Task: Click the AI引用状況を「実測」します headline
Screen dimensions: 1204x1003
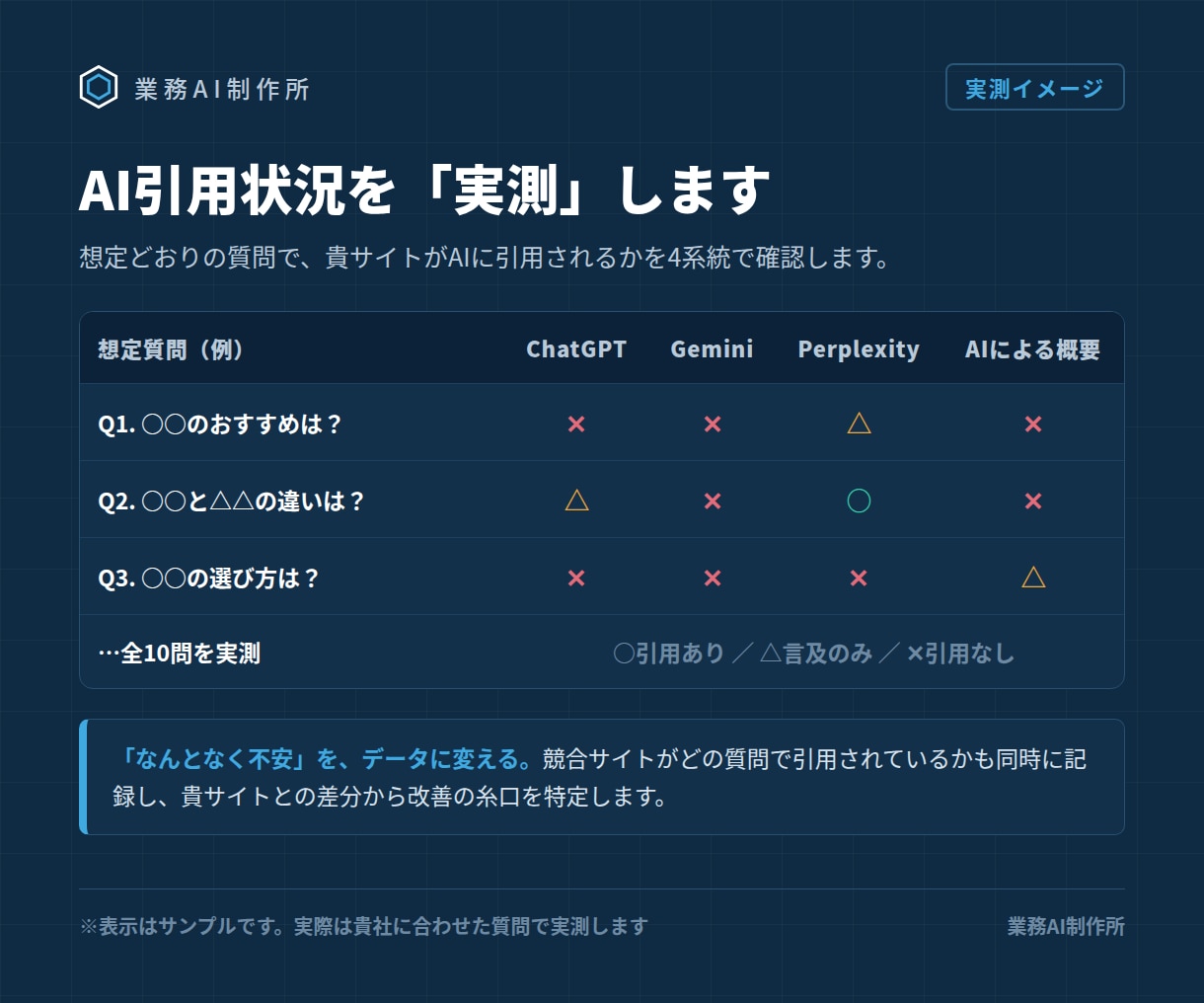Action: click(x=424, y=191)
